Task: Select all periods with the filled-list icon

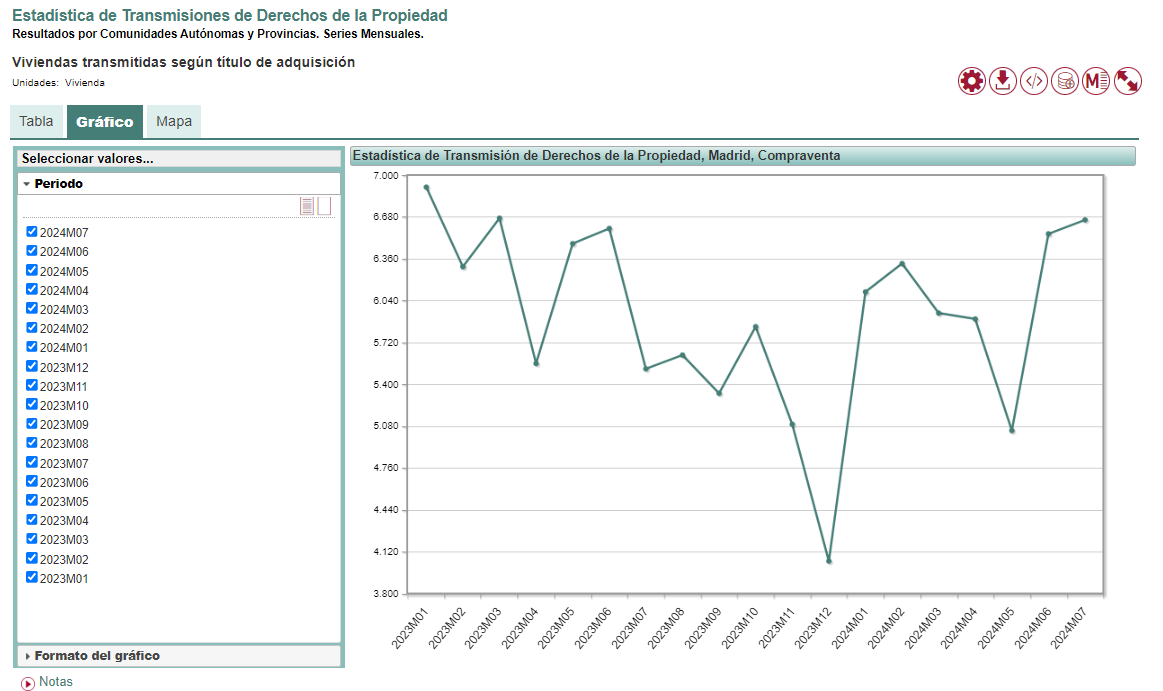Action: click(305, 206)
